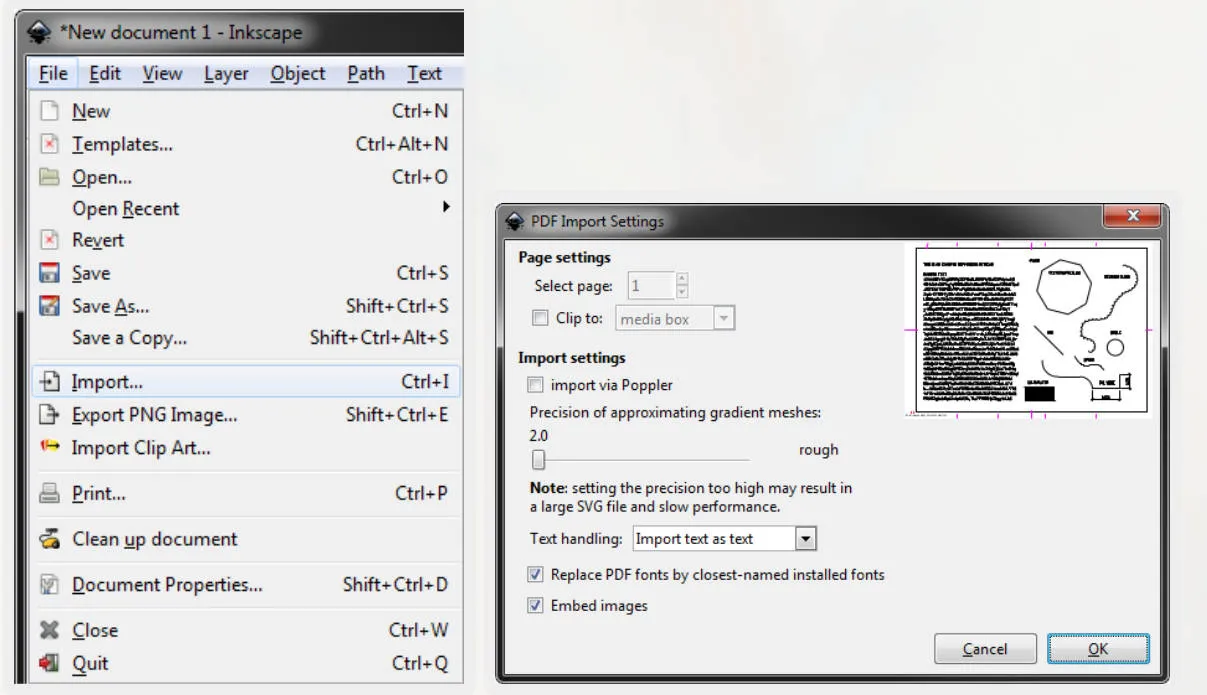Click the Save floppy disk icon
This screenshot has height=695, width=1207.
point(50,273)
